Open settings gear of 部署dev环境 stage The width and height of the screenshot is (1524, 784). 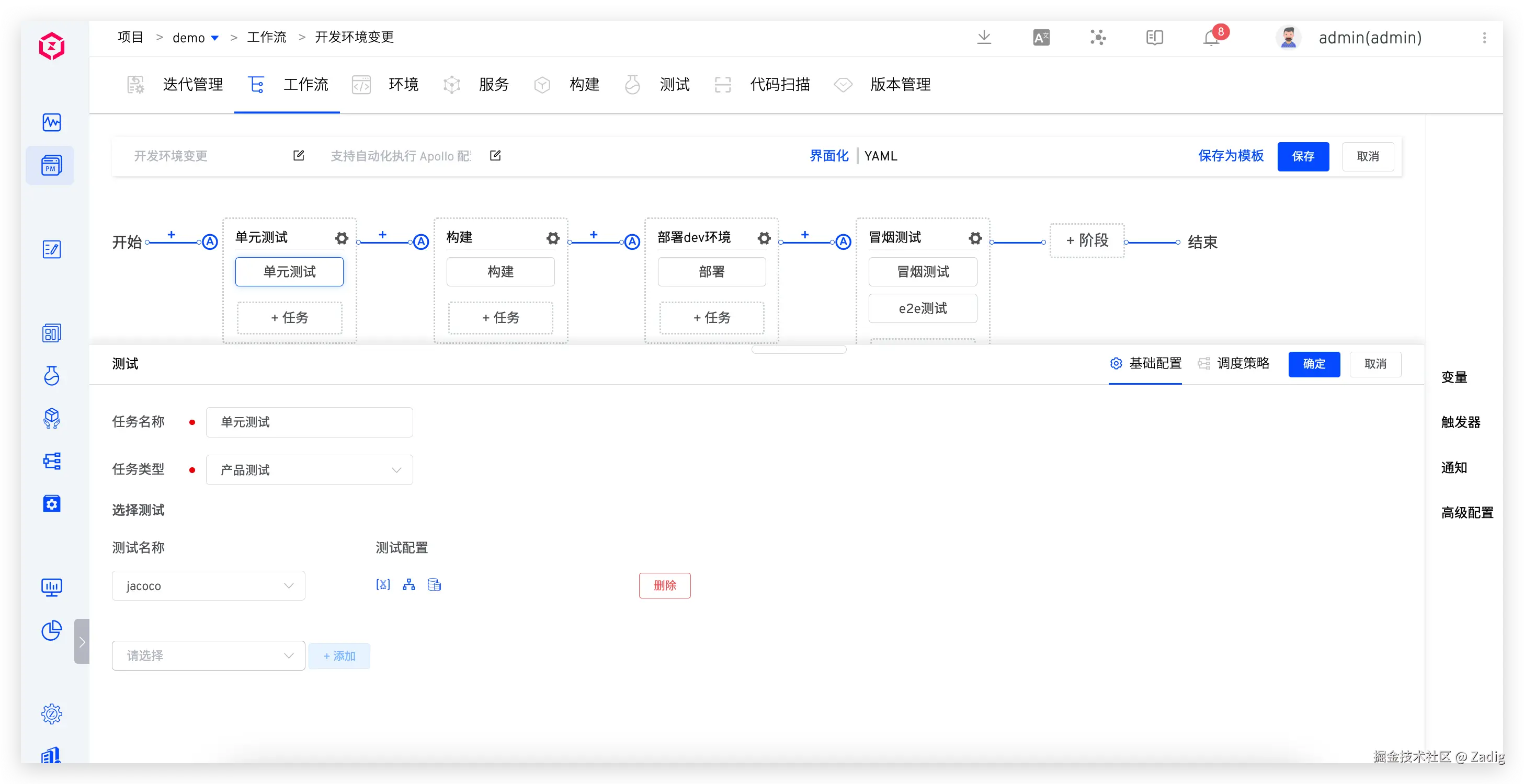tap(764, 238)
